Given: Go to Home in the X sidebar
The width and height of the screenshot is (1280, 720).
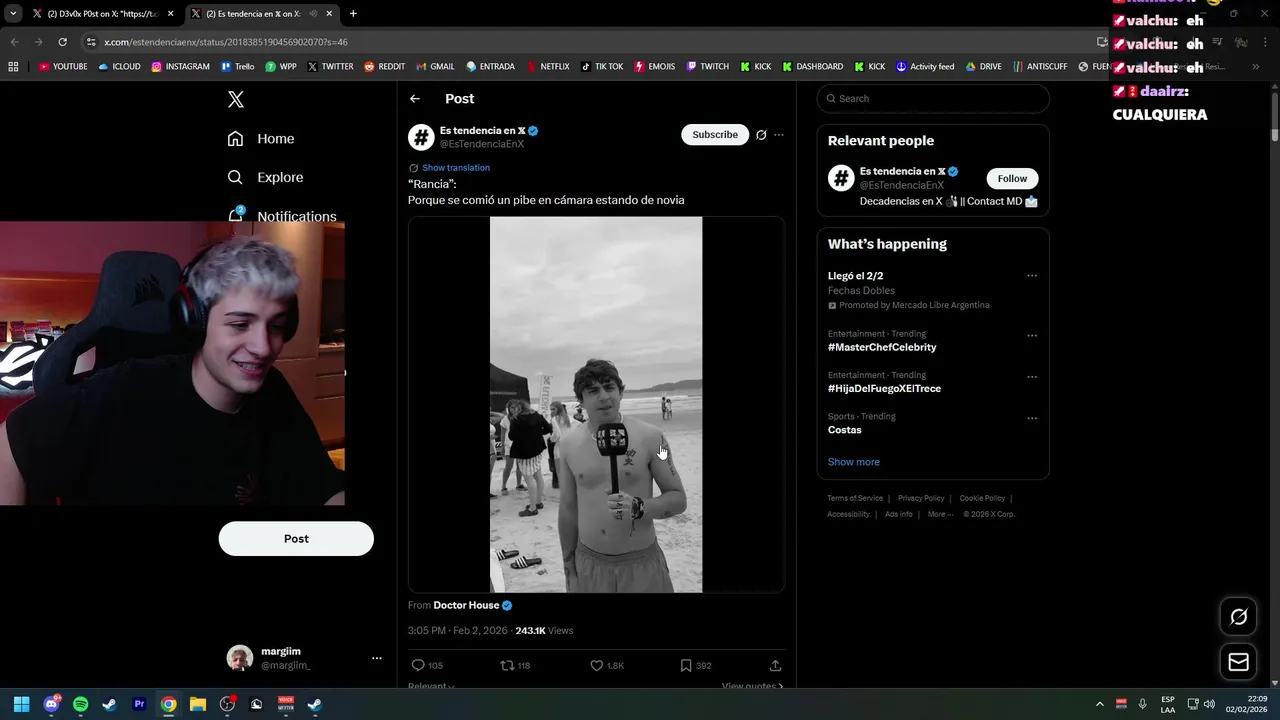Looking at the screenshot, I should click(261, 139).
